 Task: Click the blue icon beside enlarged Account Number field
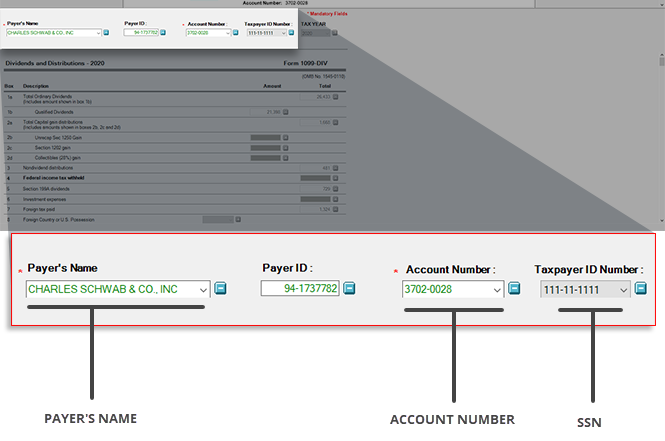click(x=514, y=288)
